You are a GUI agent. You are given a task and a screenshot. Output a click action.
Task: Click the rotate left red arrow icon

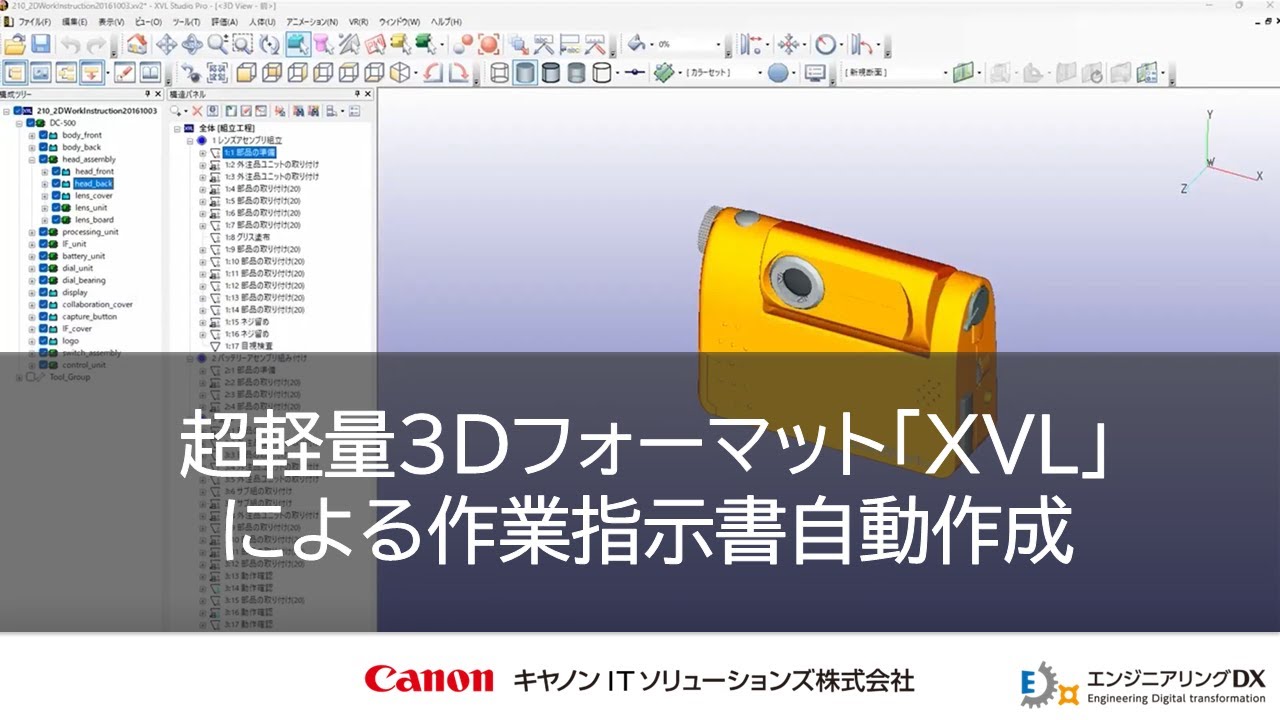tap(433, 72)
